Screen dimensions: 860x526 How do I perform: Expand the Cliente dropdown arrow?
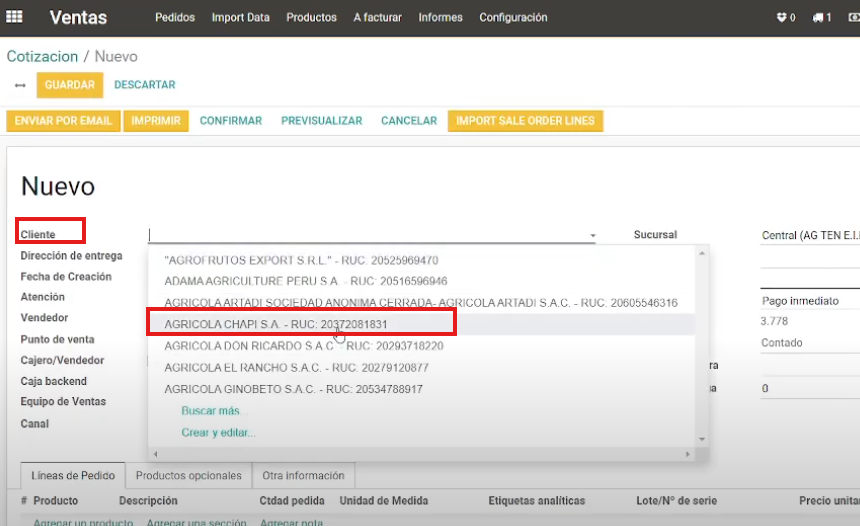[592, 236]
